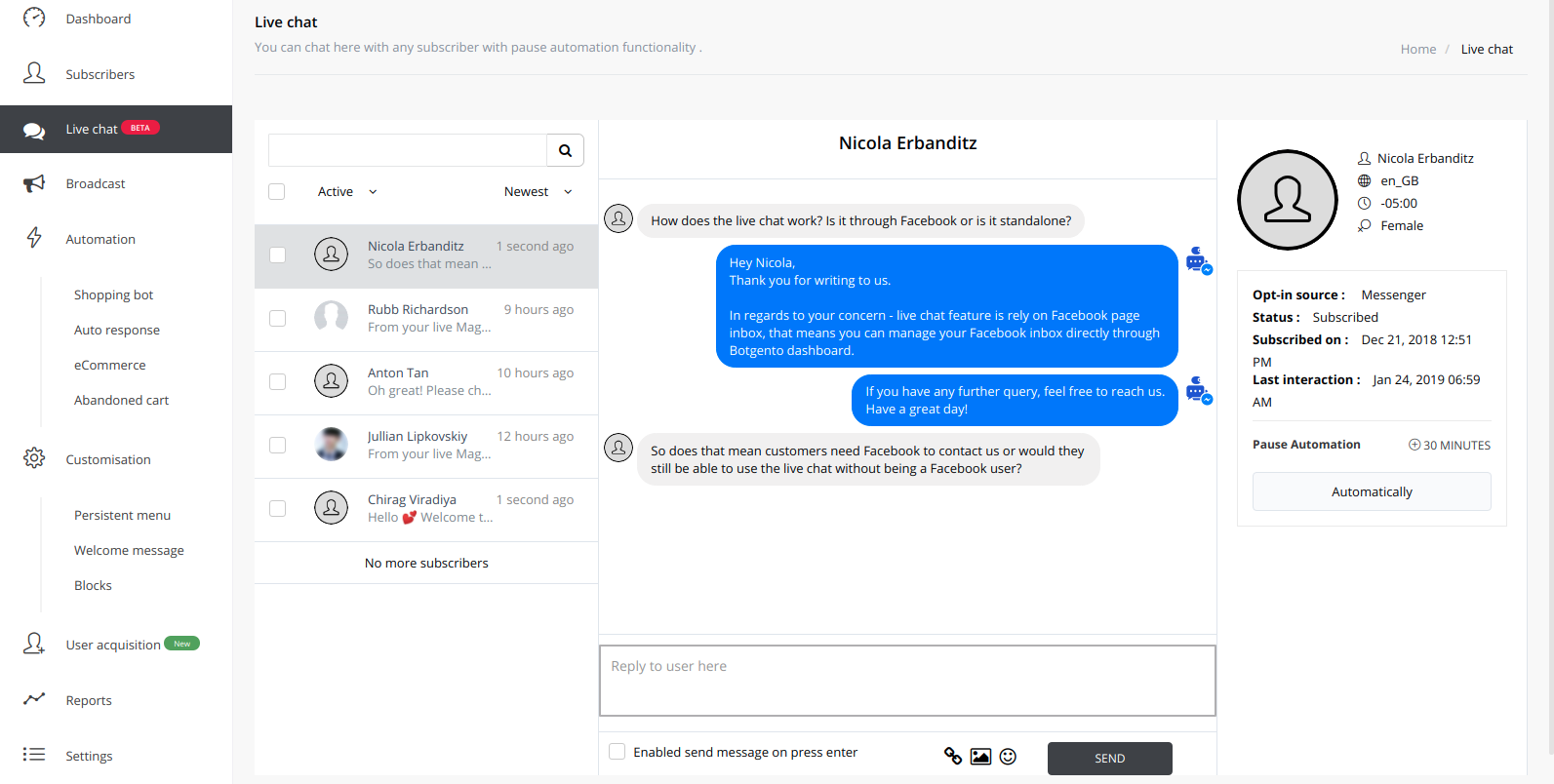Screen dimensions: 1554x784
Task: Check the Jullian Lipkovskiy row checkbox
Action: click(x=277, y=446)
